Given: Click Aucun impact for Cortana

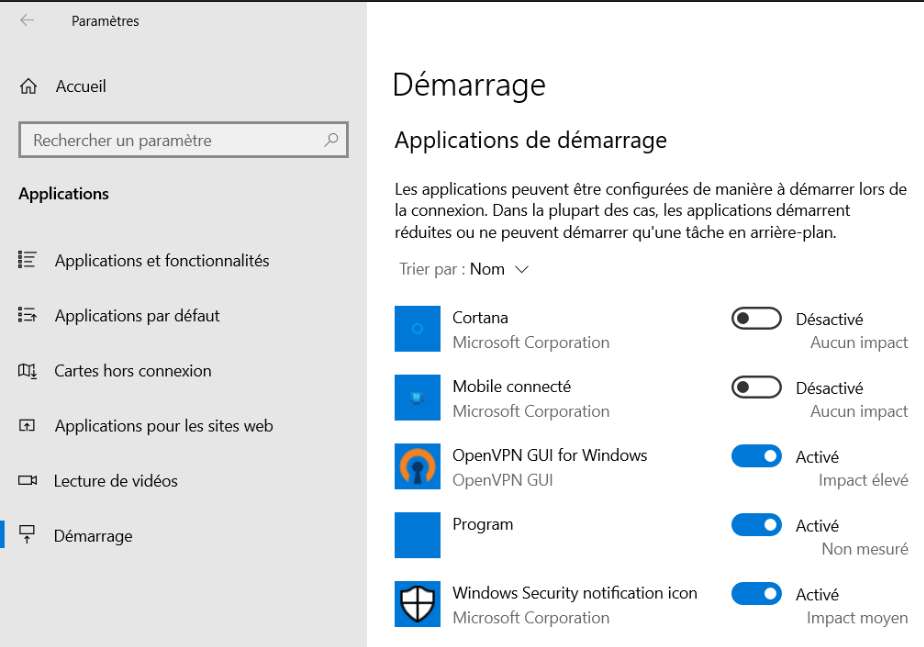Looking at the screenshot, I should 859,342.
